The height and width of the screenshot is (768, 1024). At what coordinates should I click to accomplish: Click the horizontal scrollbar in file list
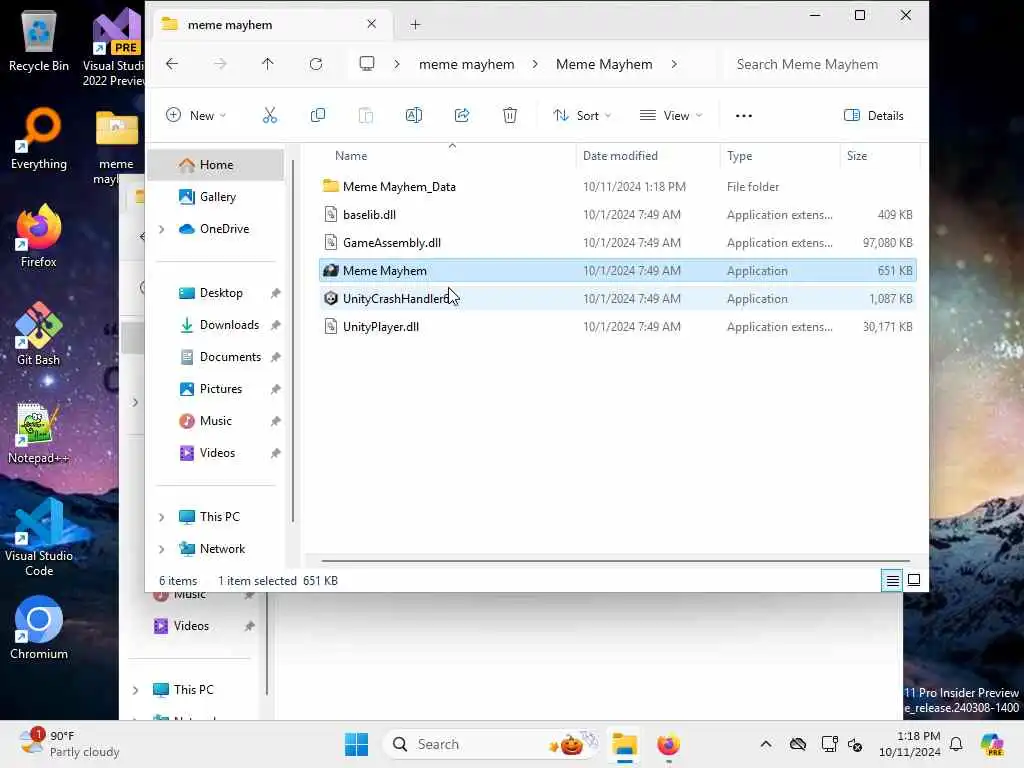pos(615,560)
